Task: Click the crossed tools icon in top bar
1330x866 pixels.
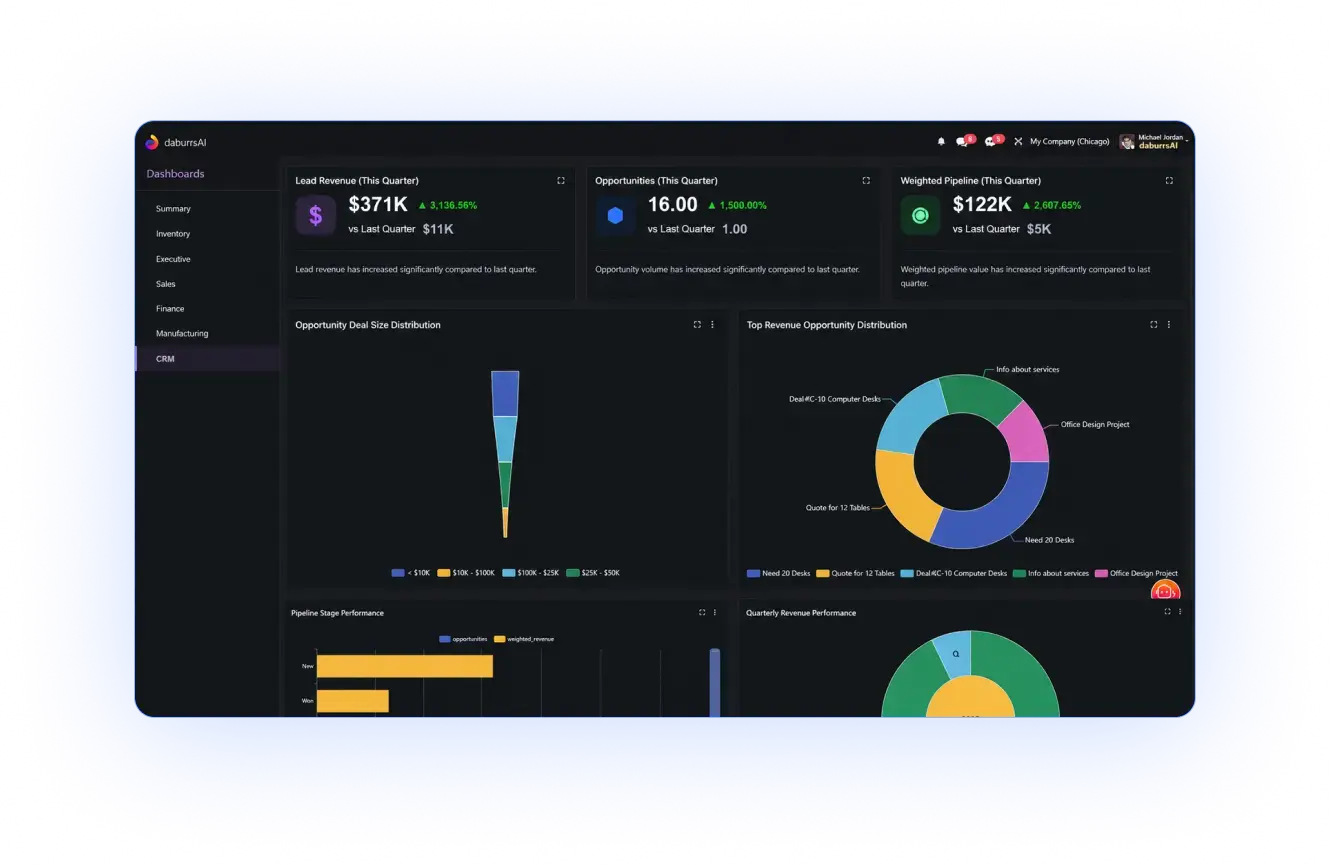Action: click(1018, 142)
